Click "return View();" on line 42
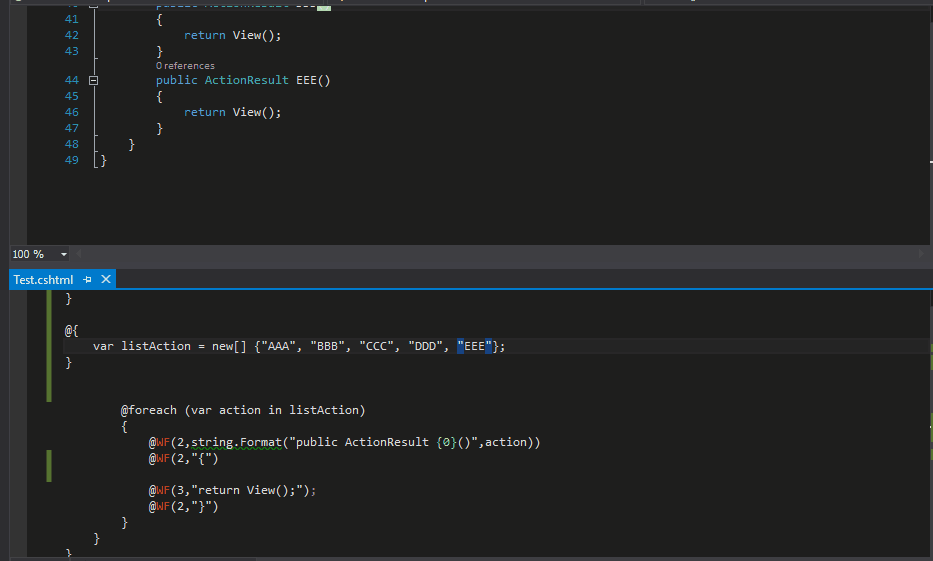 (232, 35)
